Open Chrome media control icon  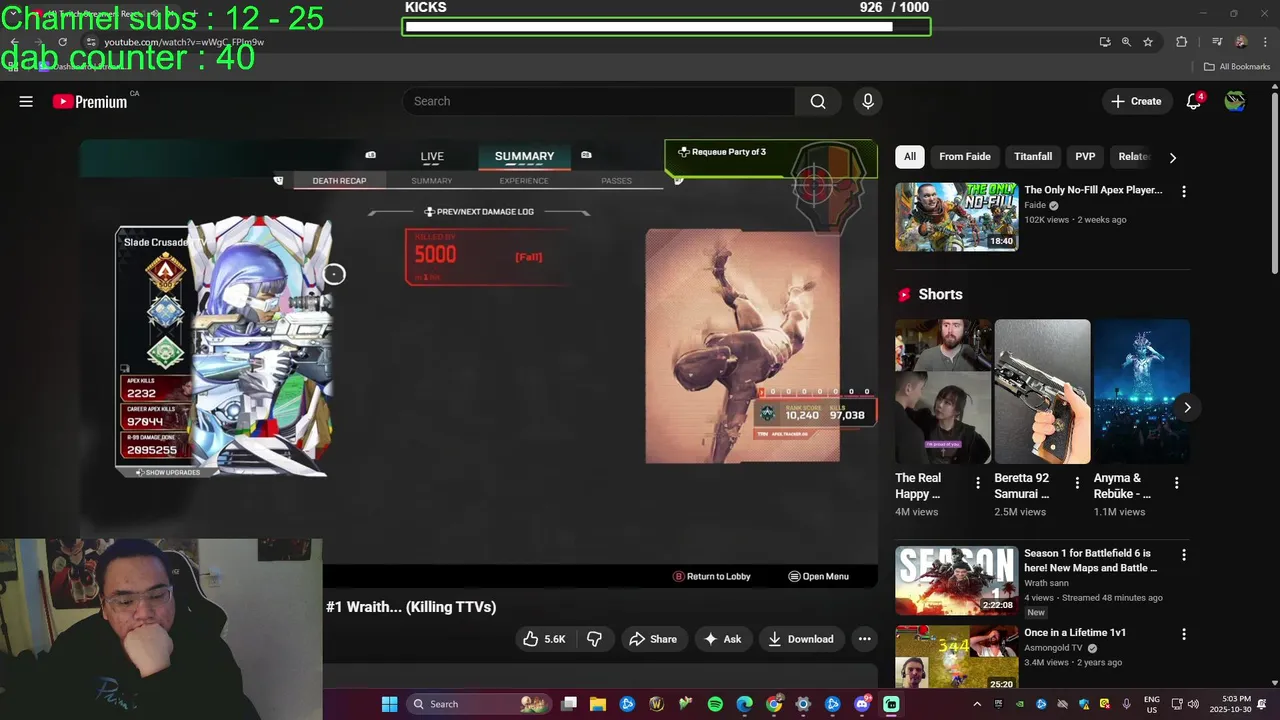[x=1217, y=42]
